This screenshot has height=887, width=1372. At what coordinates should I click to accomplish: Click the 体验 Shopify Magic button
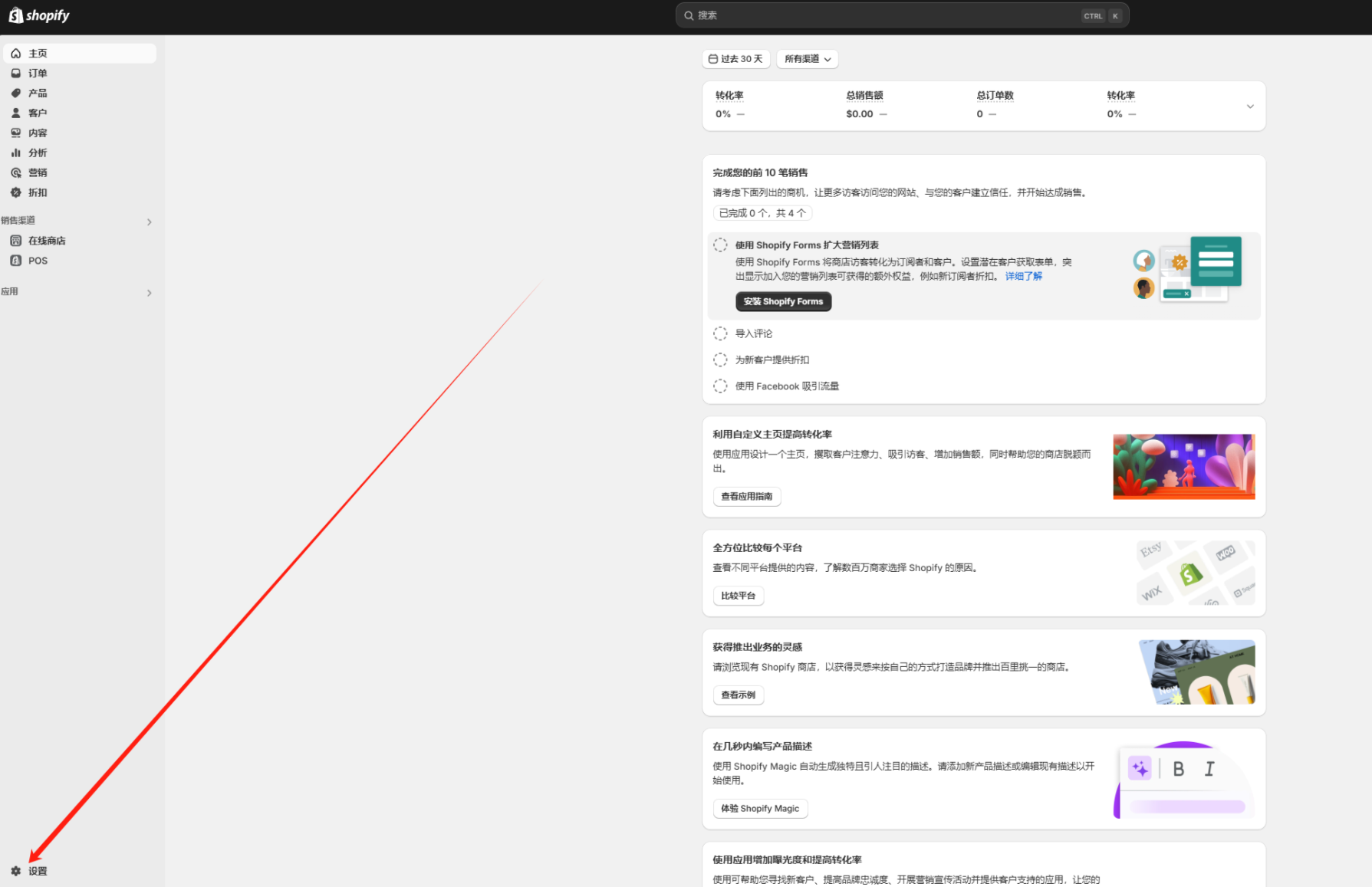coord(759,809)
